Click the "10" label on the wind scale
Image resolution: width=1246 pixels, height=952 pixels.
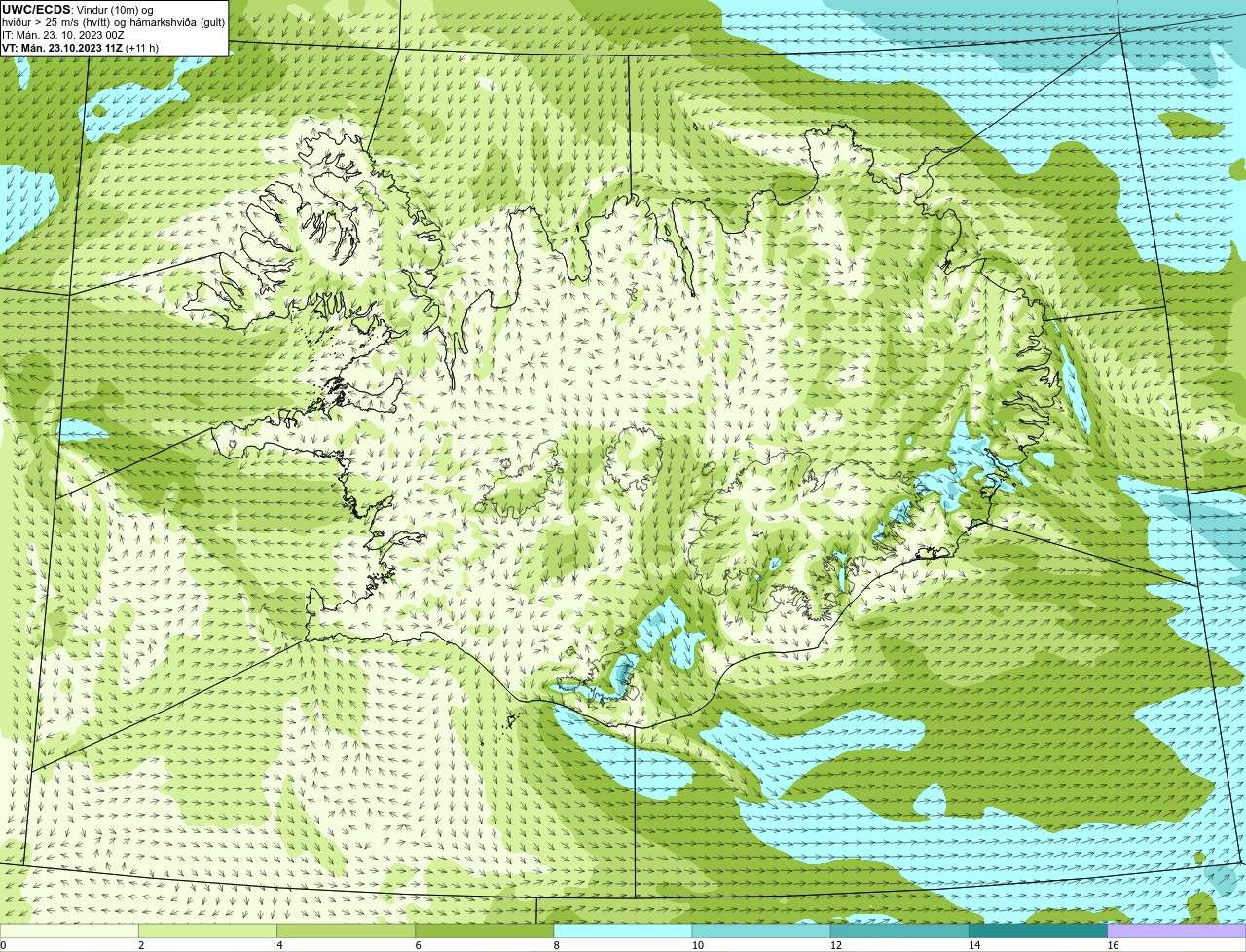(x=697, y=945)
